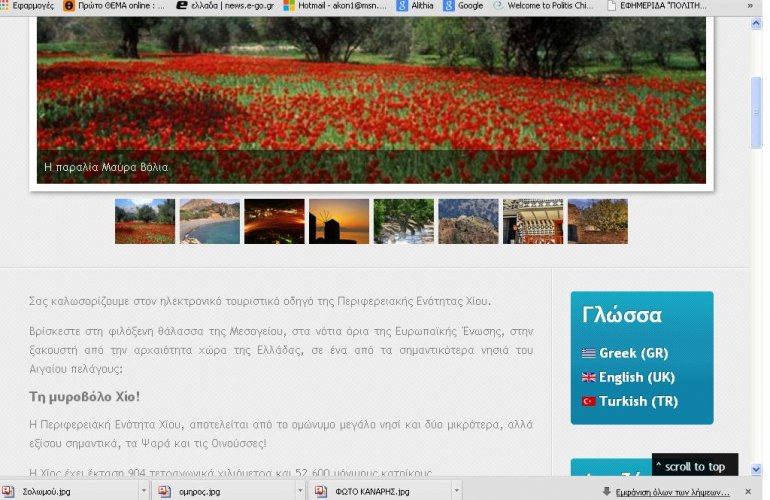
Task: Open ελλάδα news.e-go.gr bookmark
Action: 227,6
